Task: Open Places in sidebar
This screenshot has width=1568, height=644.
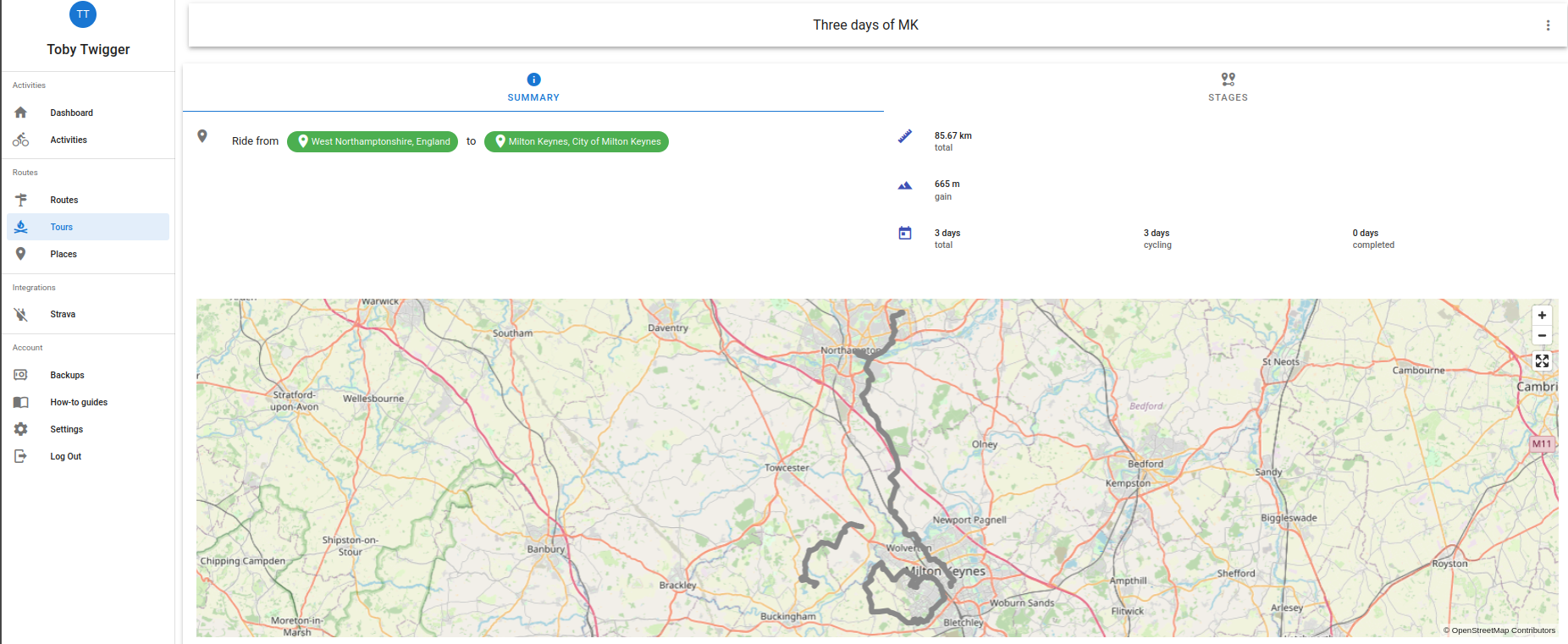Action: [88, 254]
